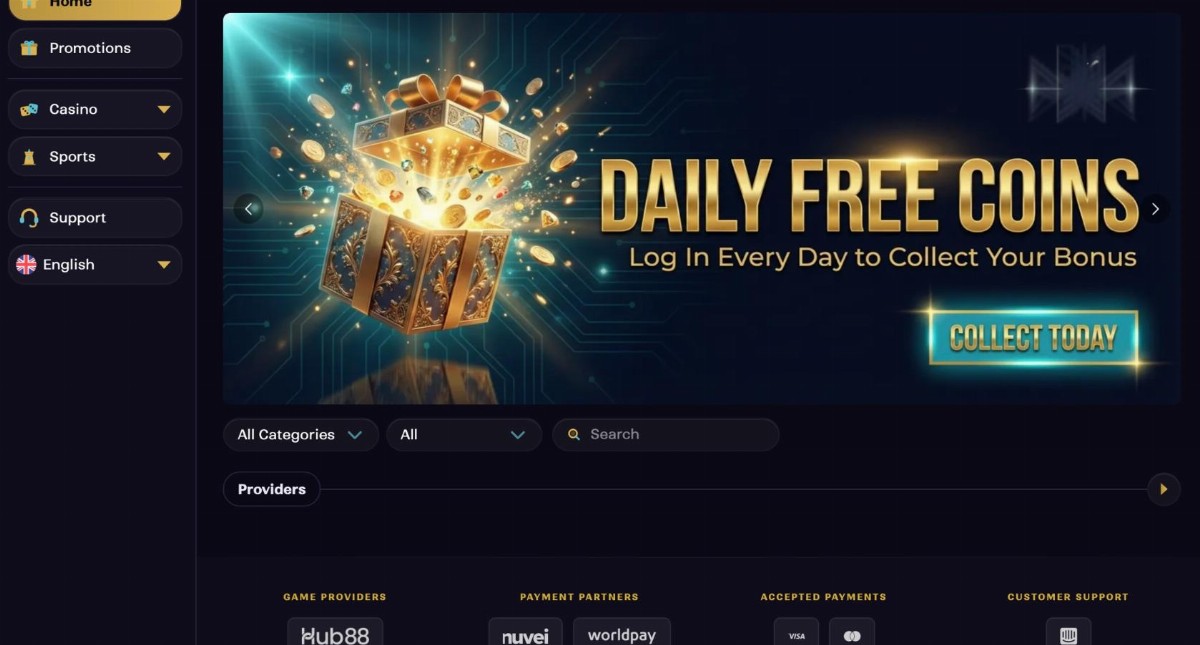The image size is (1200, 645).
Task: Go to previous banner slide arrow
Action: (248, 208)
